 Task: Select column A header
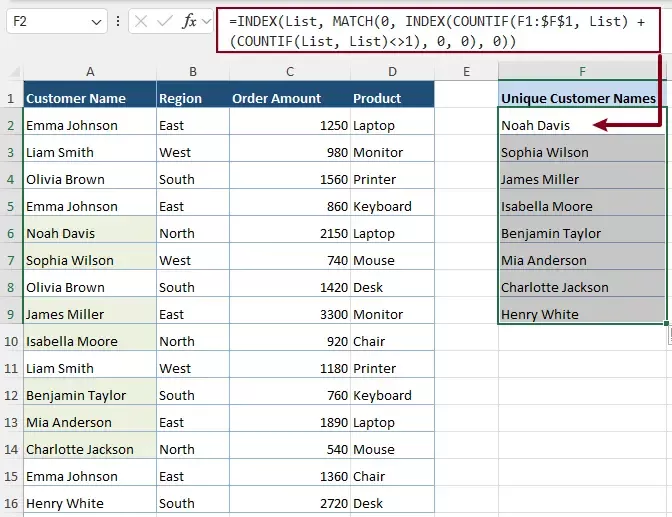click(x=90, y=71)
